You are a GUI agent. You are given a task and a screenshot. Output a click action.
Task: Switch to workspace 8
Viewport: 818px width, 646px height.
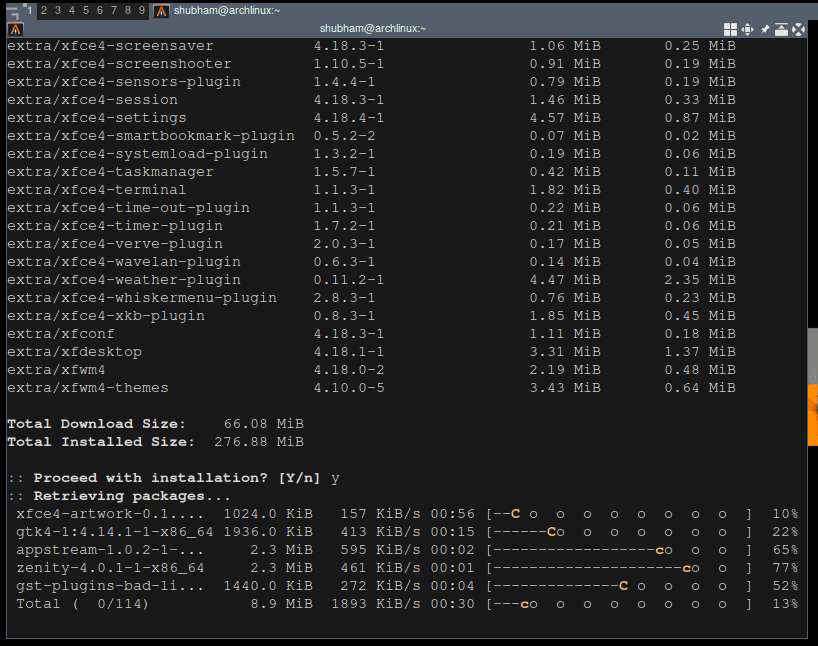coord(128,10)
